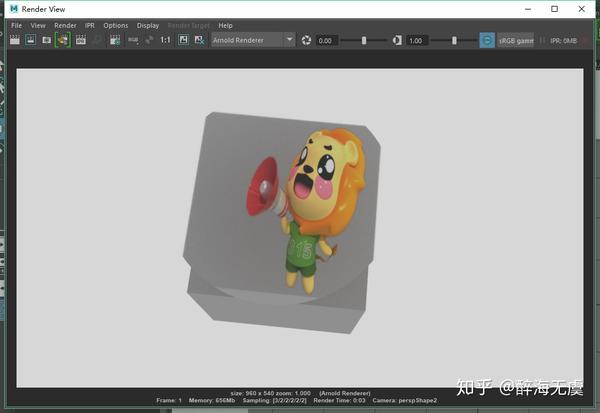Viewport: 600px width, 413px height.
Task: Click the exposure slider handle
Action: click(x=364, y=40)
